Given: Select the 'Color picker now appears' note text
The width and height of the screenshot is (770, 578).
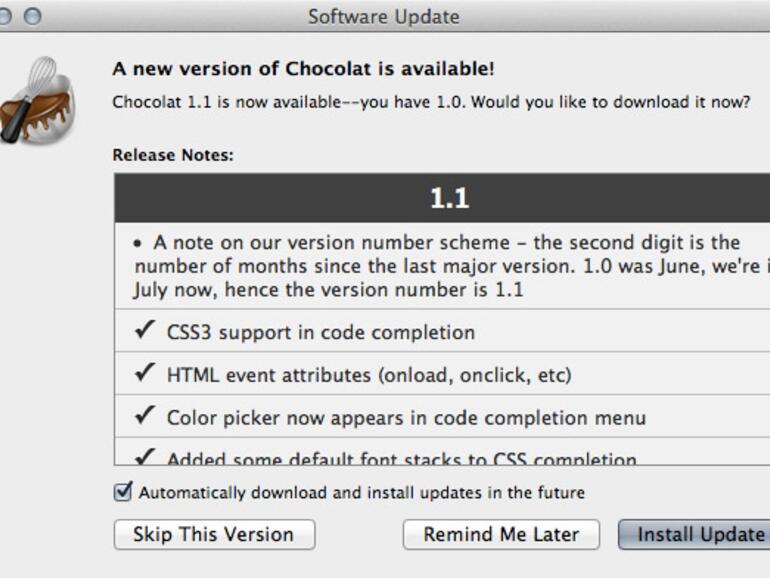Looking at the screenshot, I should (406, 418).
